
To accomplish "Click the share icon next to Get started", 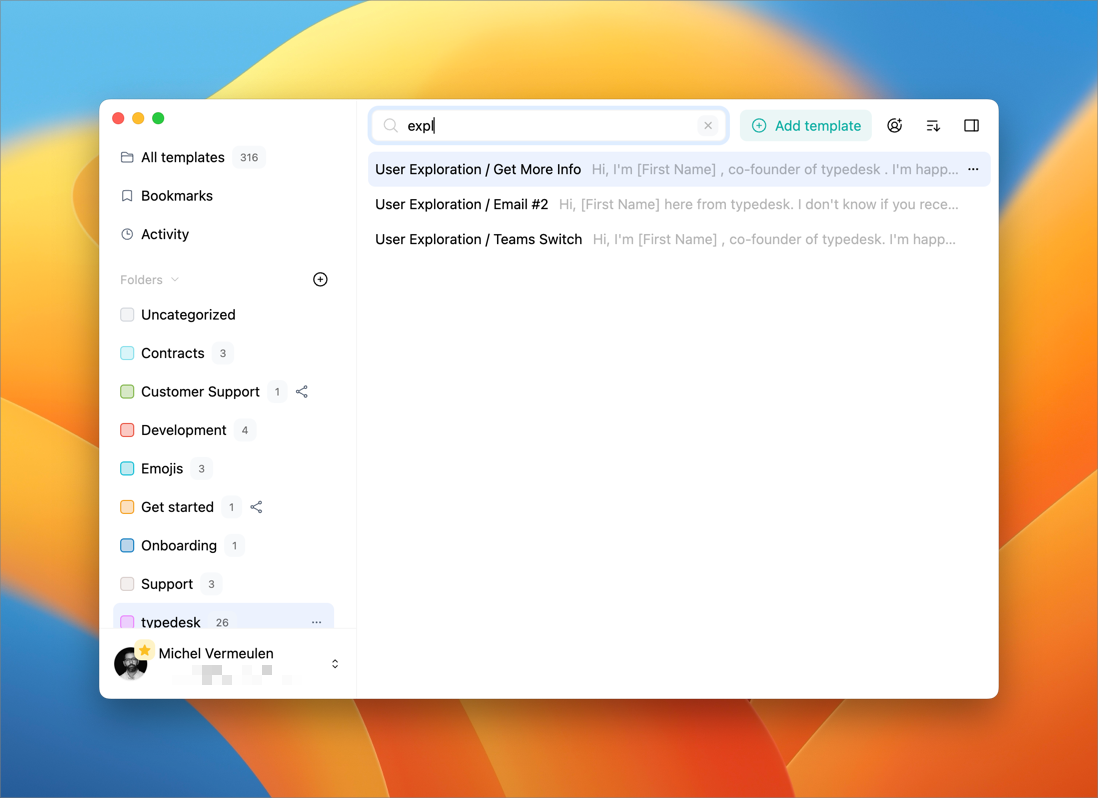I will (256, 507).
